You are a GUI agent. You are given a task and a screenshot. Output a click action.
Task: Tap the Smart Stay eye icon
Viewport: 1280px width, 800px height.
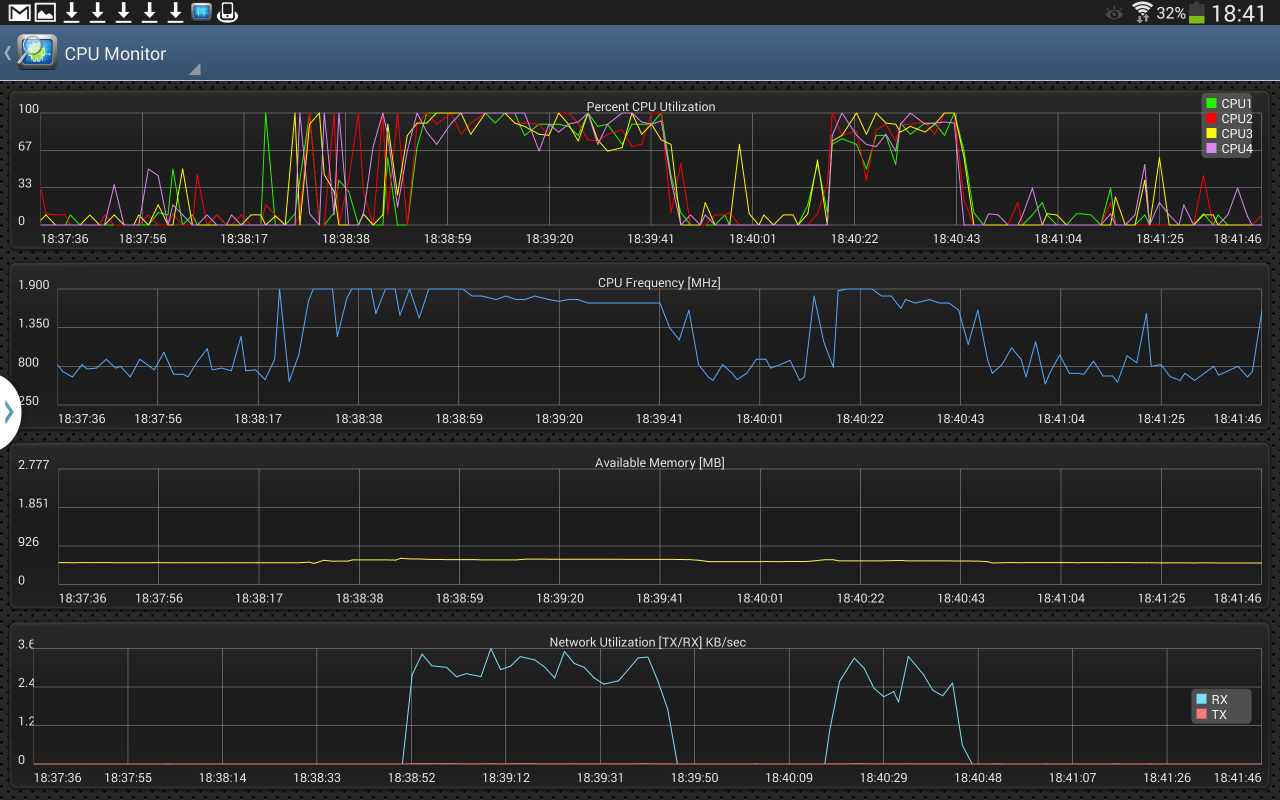pos(1114,14)
